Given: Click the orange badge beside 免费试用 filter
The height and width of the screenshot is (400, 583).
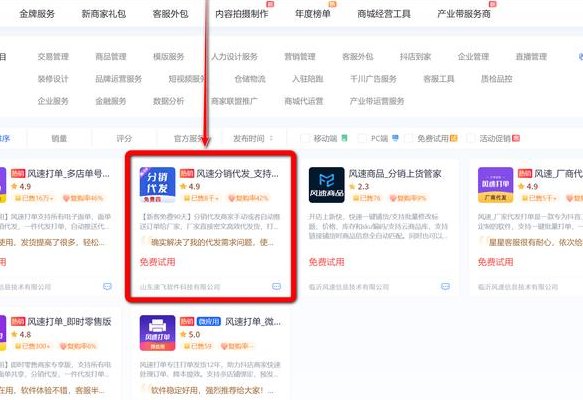Looking at the screenshot, I should [x=454, y=138].
